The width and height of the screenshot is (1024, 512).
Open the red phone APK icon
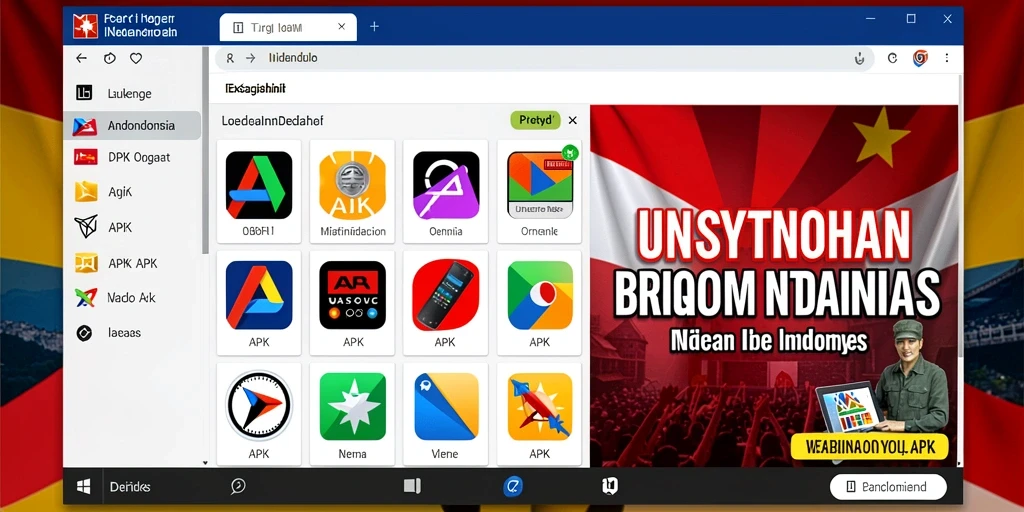(x=446, y=295)
